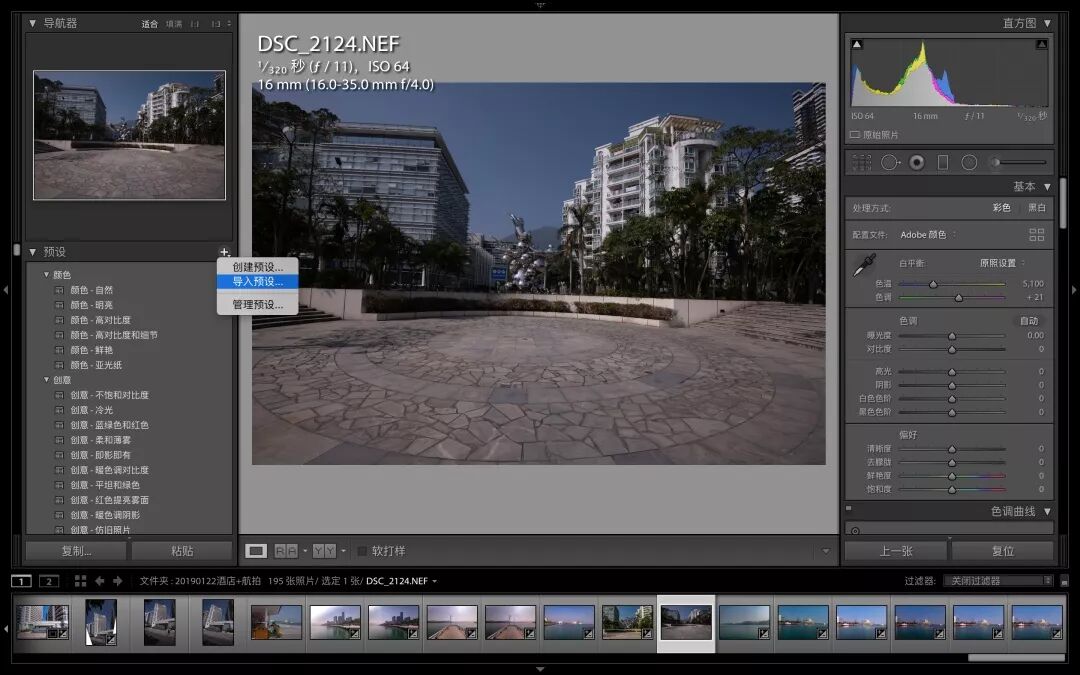
Task: Choose 创建预设... from menu
Action: tap(258, 267)
